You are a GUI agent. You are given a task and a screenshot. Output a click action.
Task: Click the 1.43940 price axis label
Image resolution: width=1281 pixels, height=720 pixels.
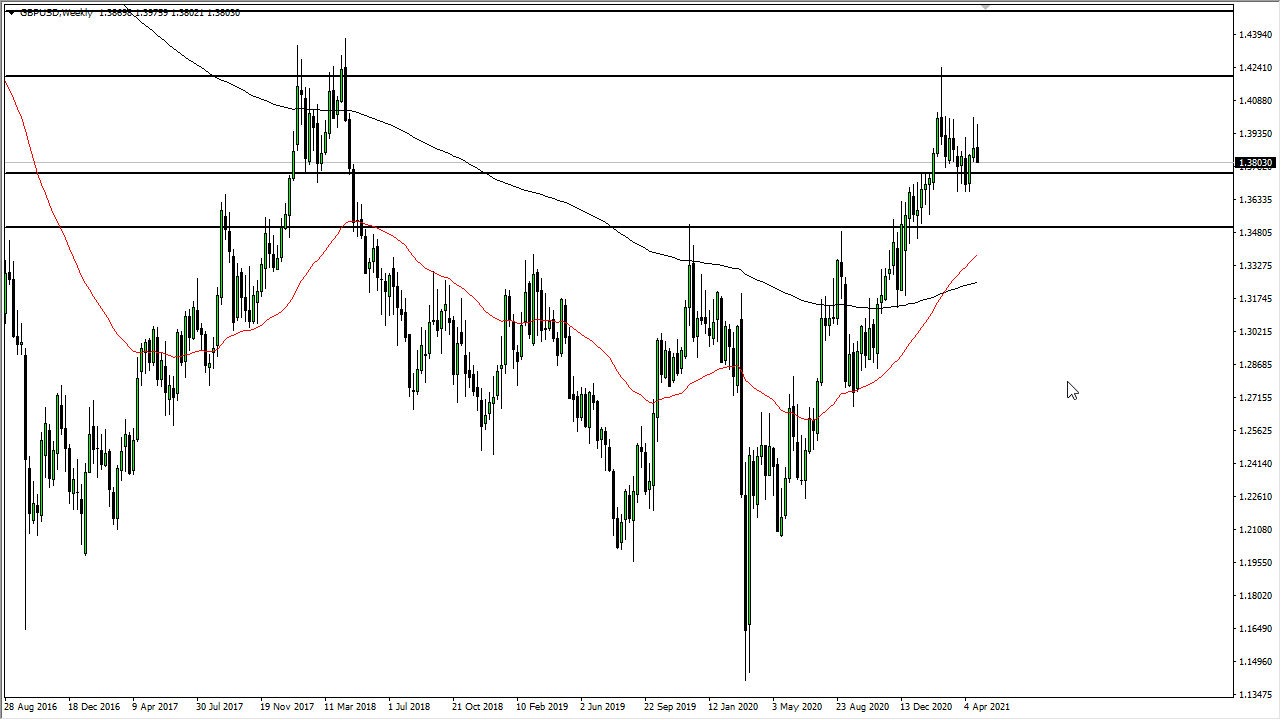point(1256,34)
